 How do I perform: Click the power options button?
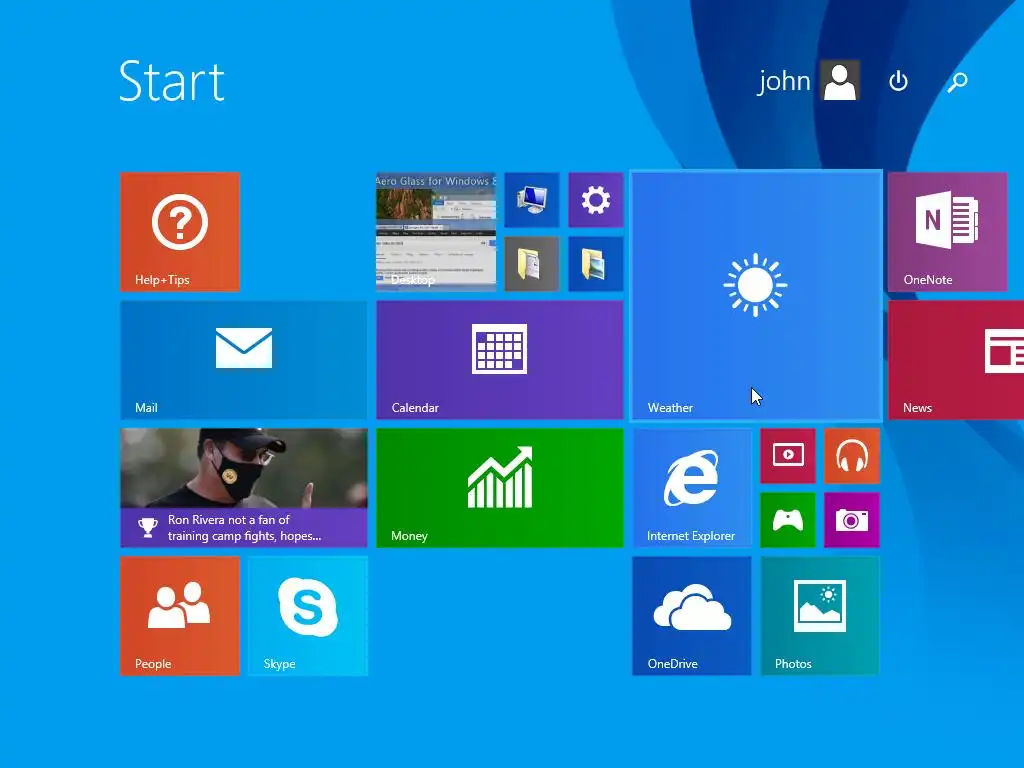tap(899, 81)
